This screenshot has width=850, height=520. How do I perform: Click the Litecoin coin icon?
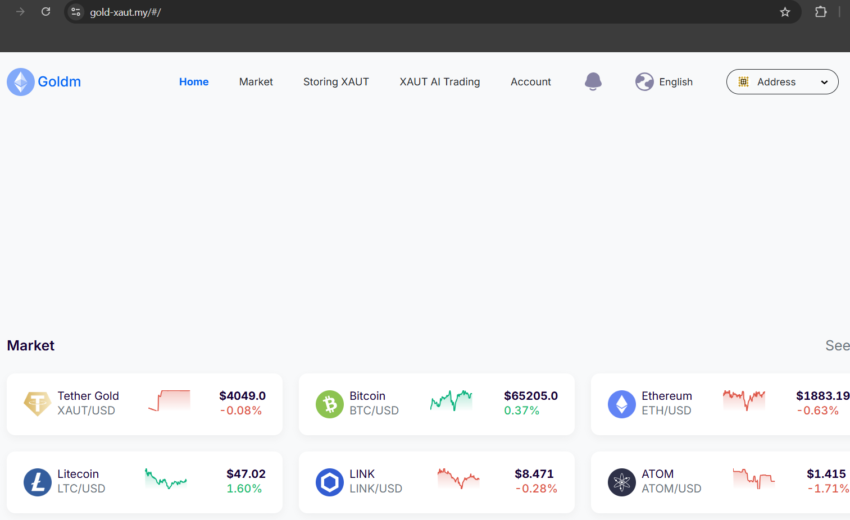(x=37, y=482)
